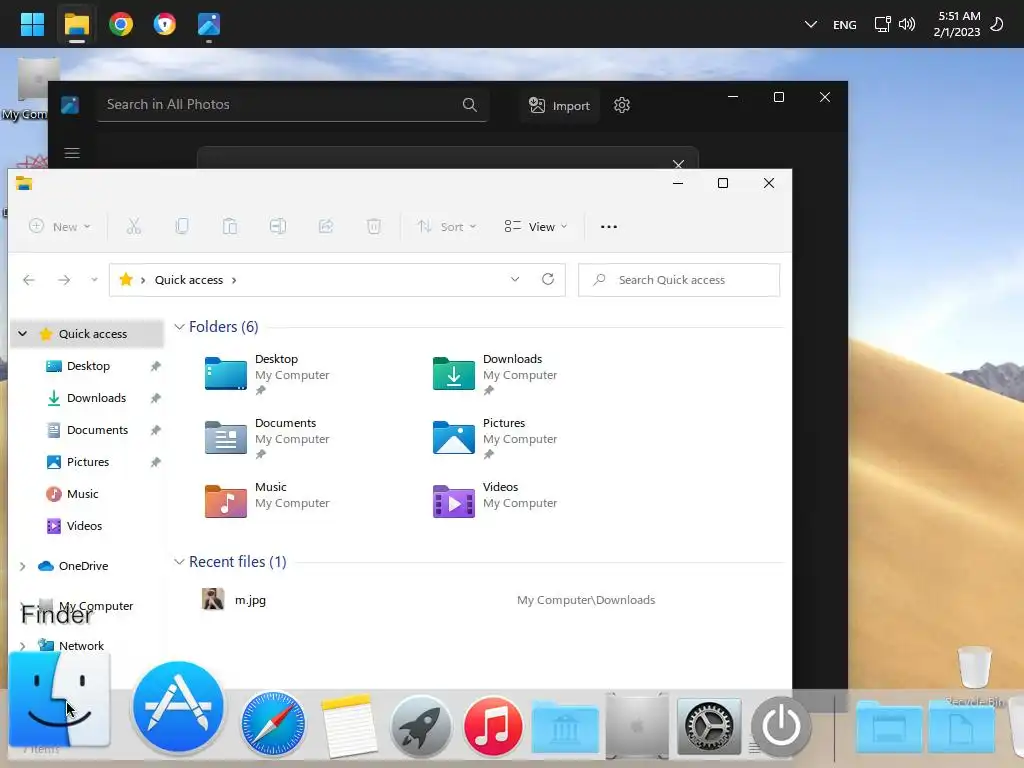Viewport: 1024px width, 768px height.
Task: Click the Search in All Photos field
Action: (292, 104)
